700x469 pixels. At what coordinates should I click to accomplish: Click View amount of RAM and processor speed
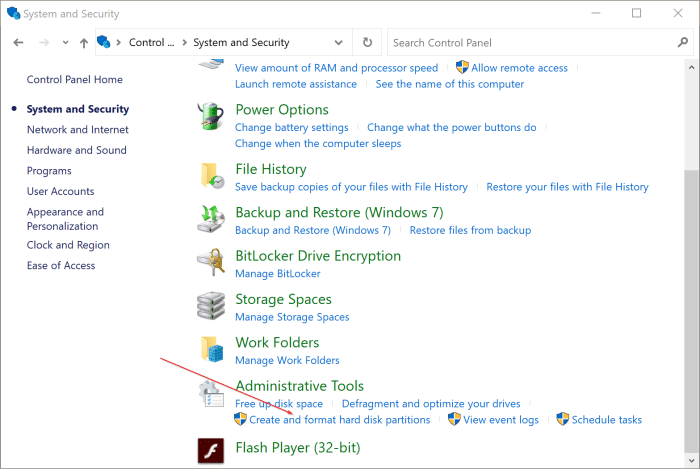coord(337,68)
